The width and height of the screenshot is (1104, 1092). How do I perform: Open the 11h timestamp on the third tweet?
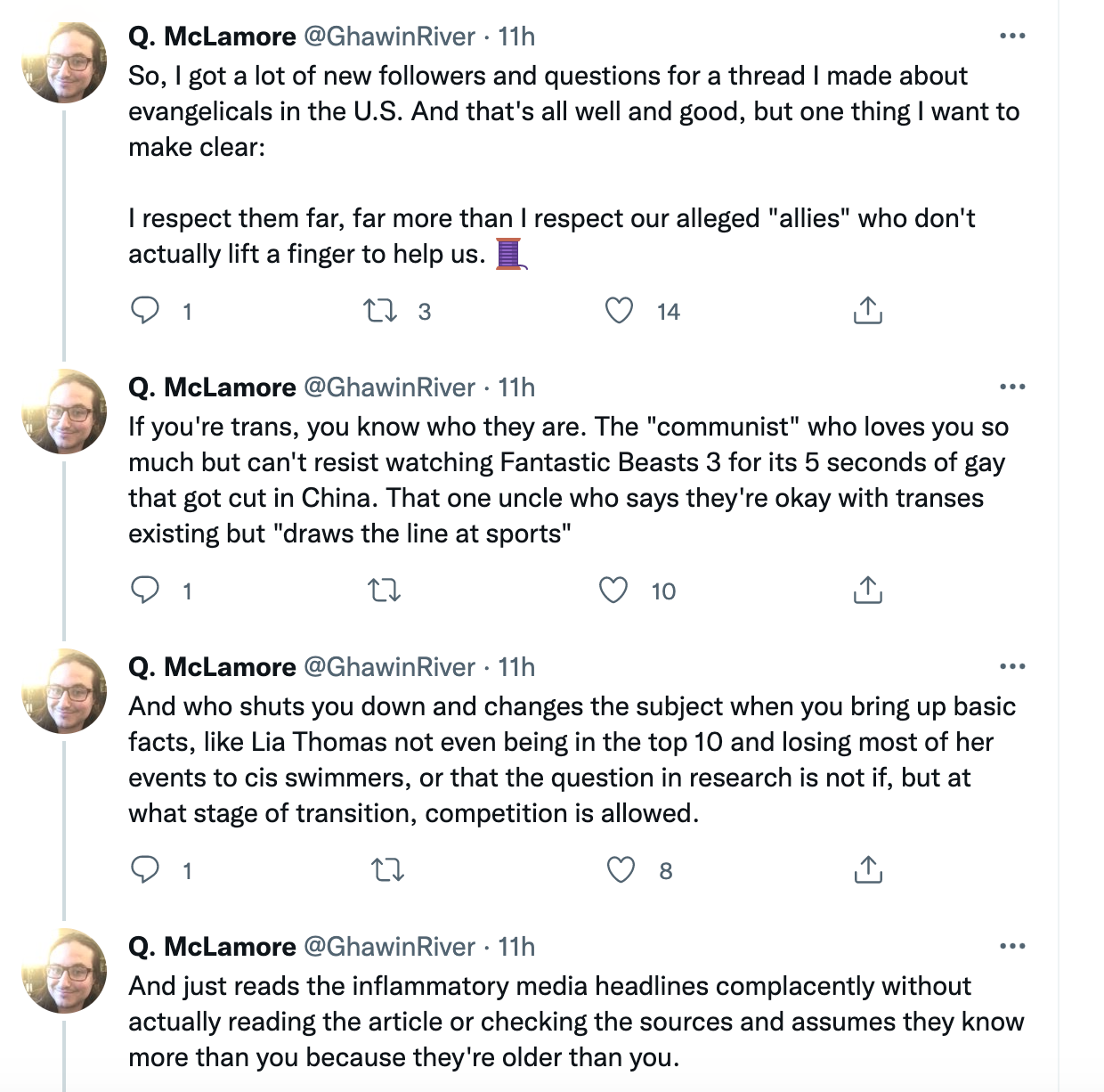coord(516,667)
